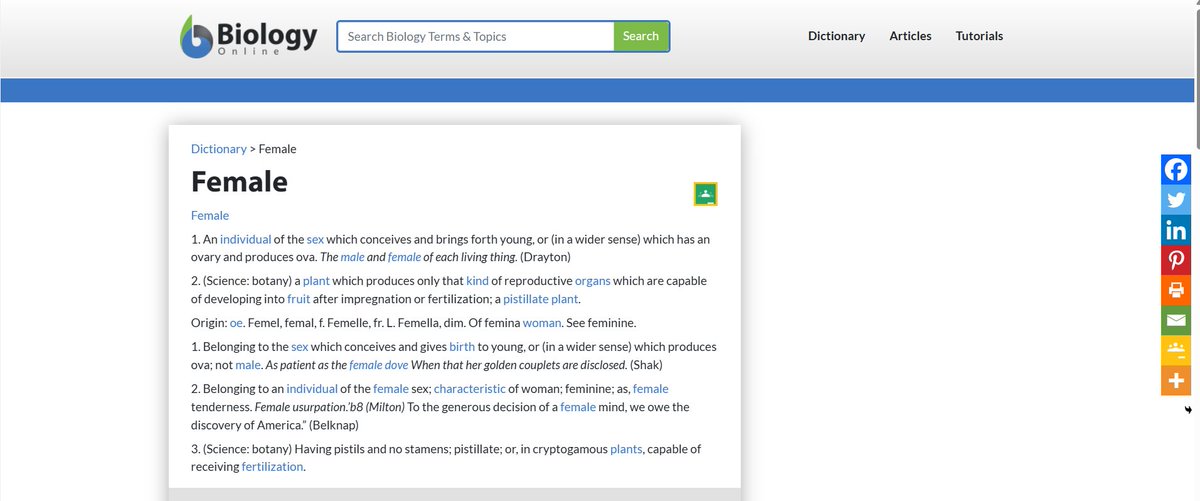Open the 'birth' link
This screenshot has width=1200, height=501.
coord(462,347)
